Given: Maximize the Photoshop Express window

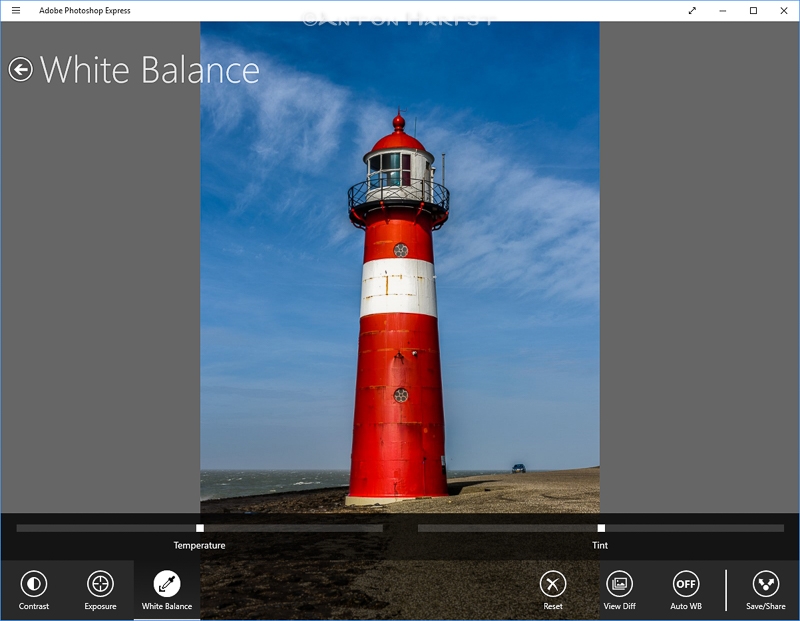Looking at the screenshot, I should click(753, 10).
